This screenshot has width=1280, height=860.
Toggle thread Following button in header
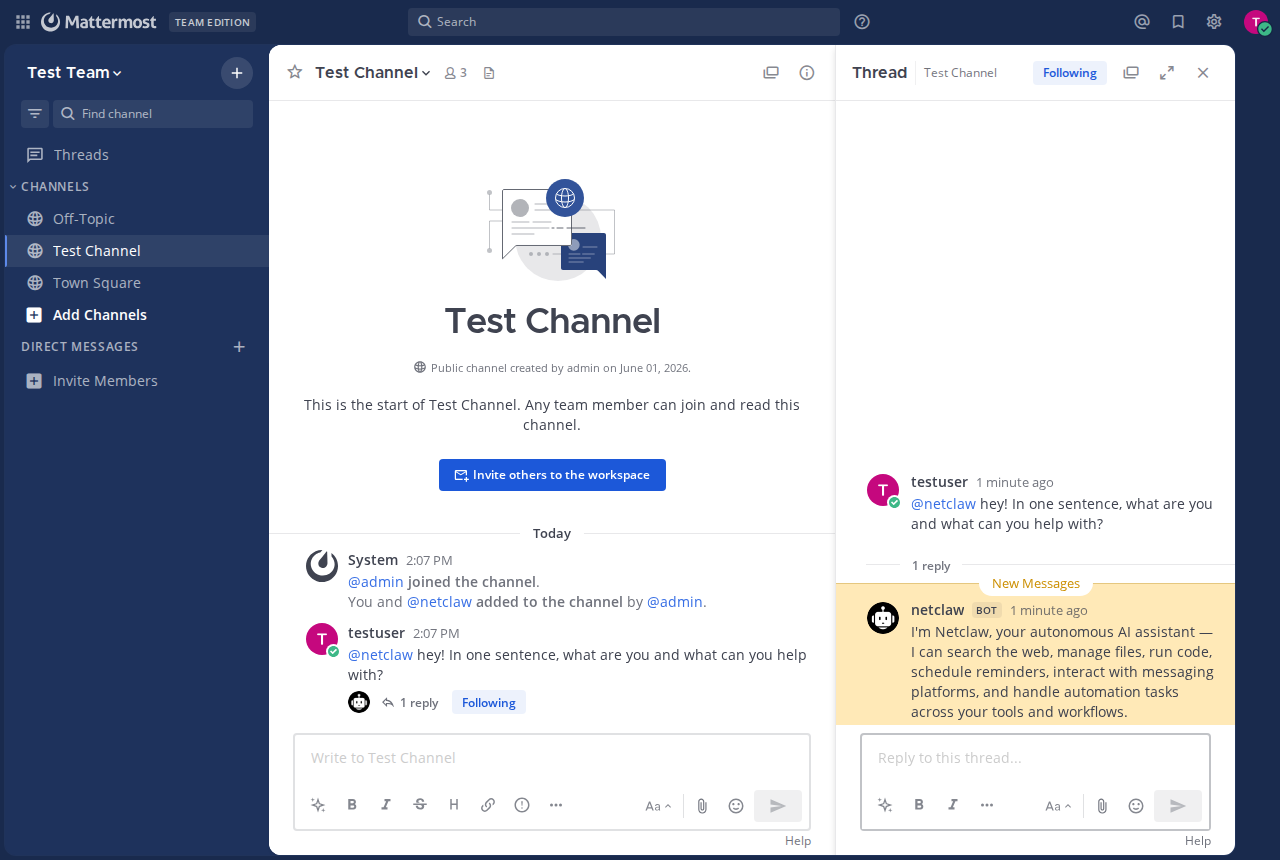[x=1070, y=73]
